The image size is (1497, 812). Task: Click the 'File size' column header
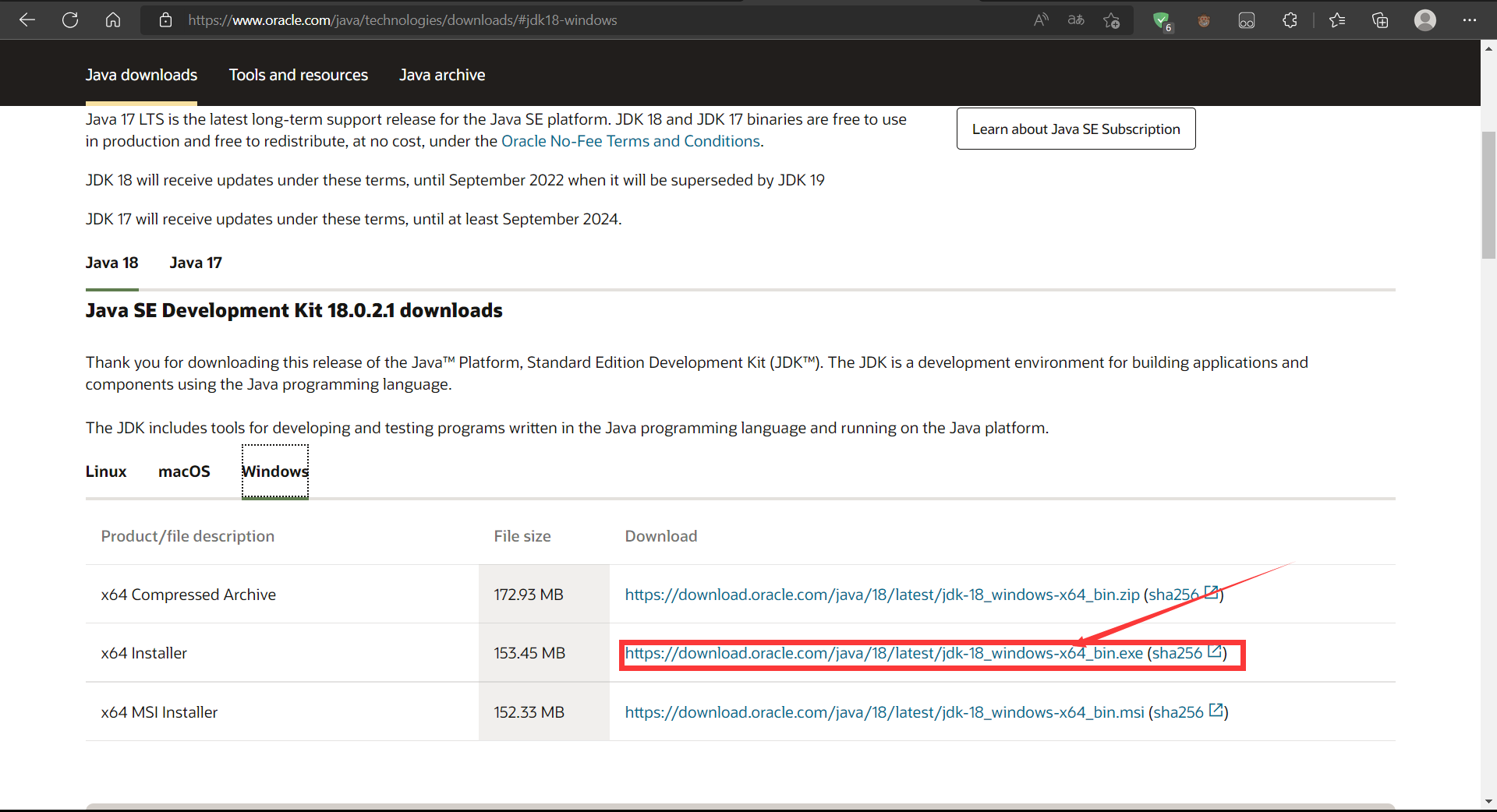(x=522, y=536)
